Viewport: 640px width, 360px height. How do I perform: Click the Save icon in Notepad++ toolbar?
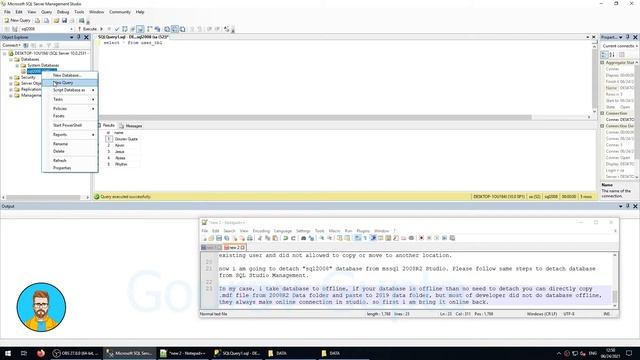[219, 238]
